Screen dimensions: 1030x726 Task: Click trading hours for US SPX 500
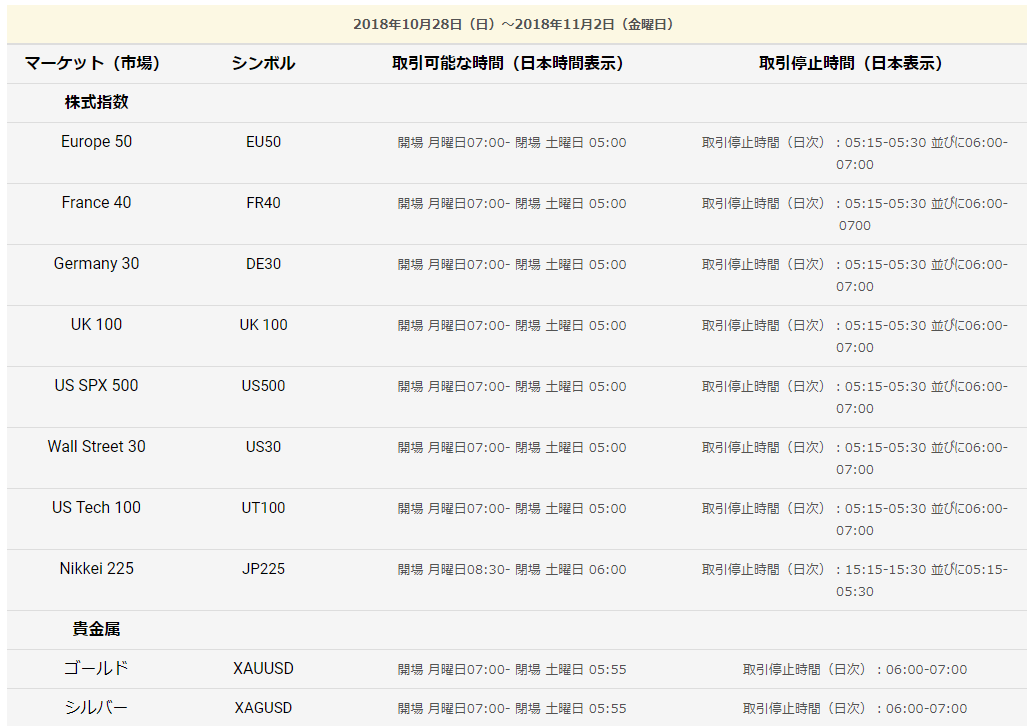coord(512,387)
